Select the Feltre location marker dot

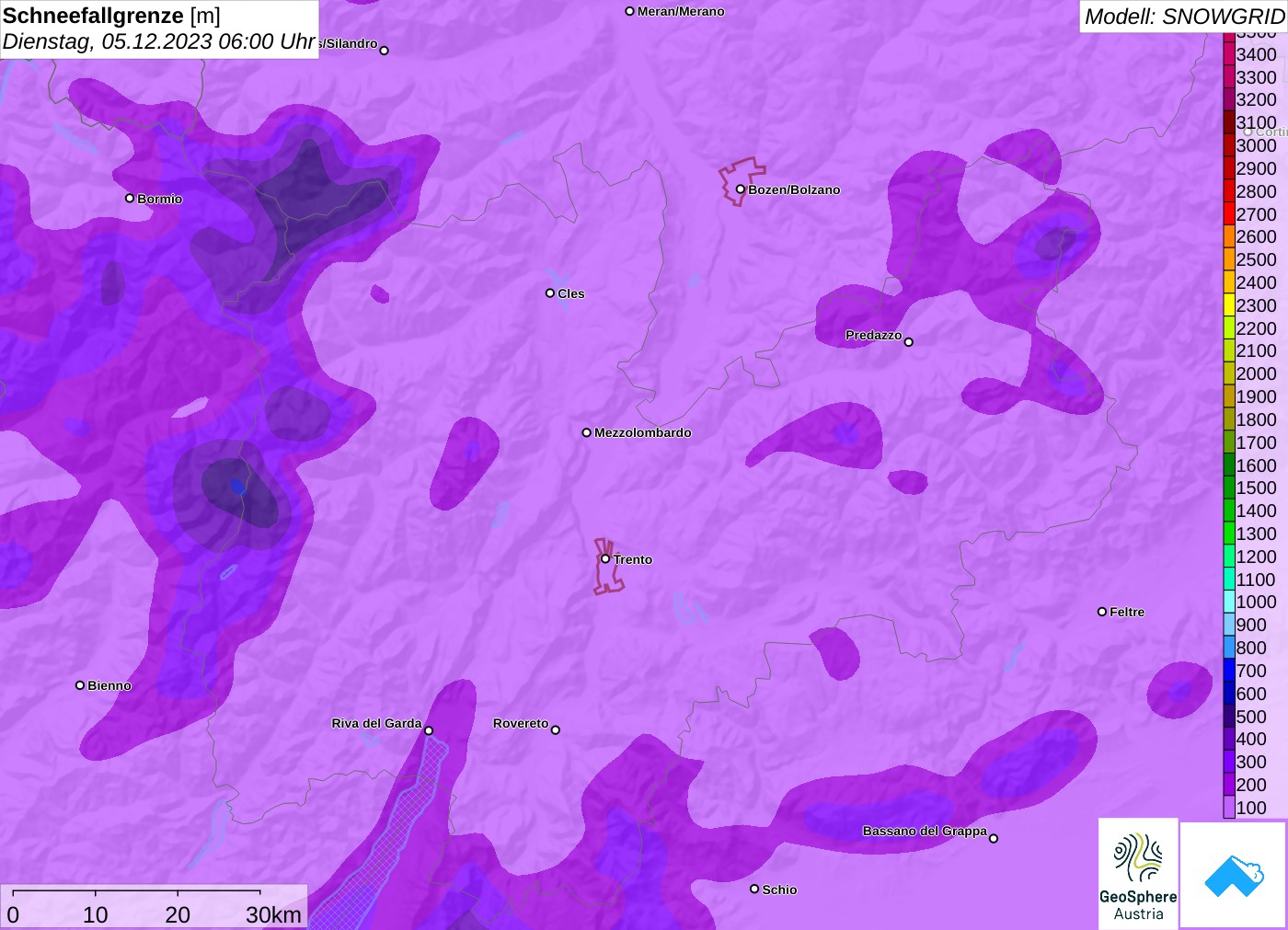1102,612
